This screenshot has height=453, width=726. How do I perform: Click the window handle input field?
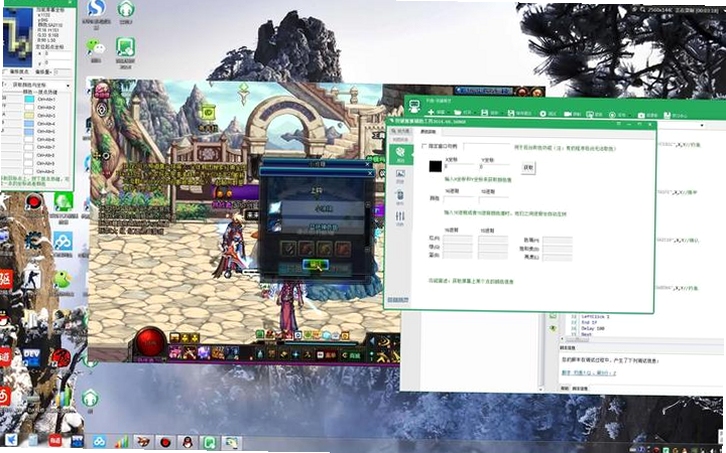[x=486, y=147]
